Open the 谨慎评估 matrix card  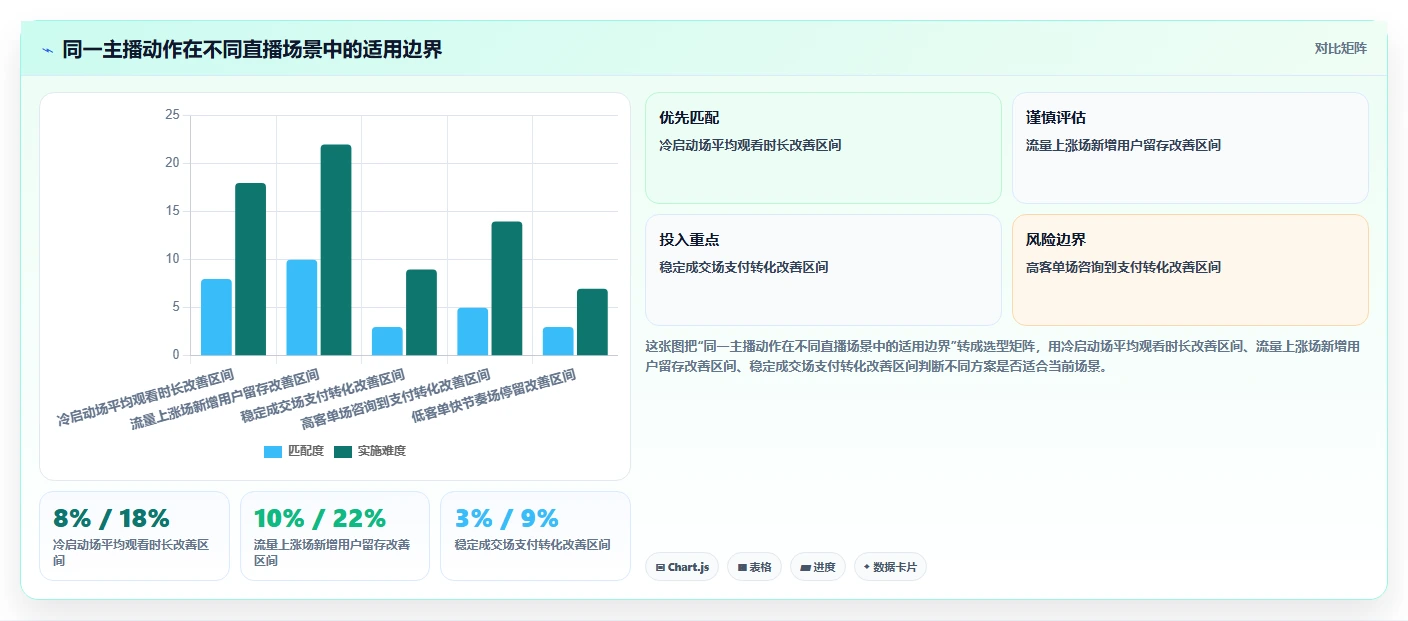1190,148
